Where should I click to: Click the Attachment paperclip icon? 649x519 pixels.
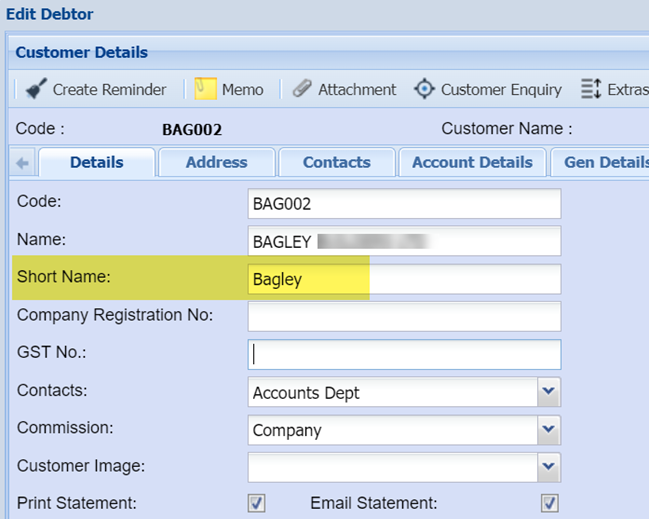tap(302, 89)
